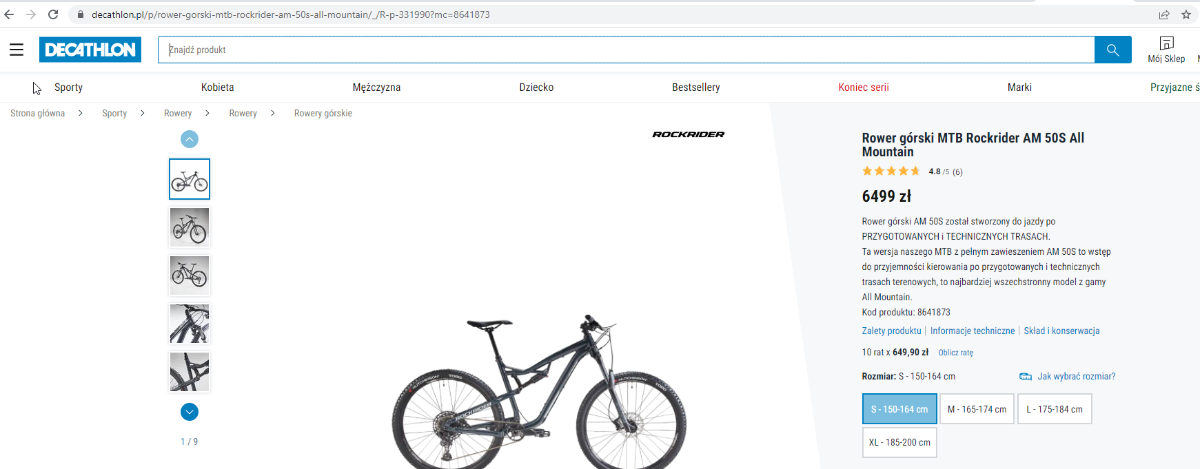
Task: Open the Sporty menu
Action: click(68, 87)
